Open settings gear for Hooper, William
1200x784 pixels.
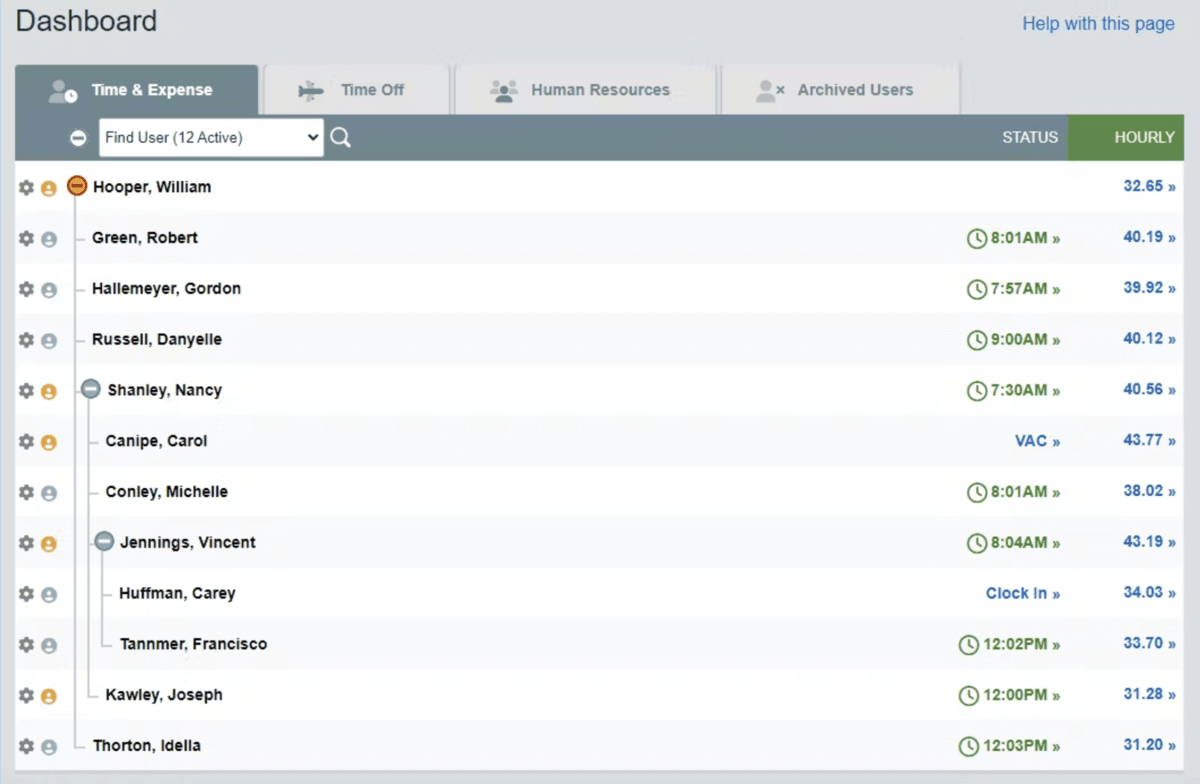click(x=27, y=188)
